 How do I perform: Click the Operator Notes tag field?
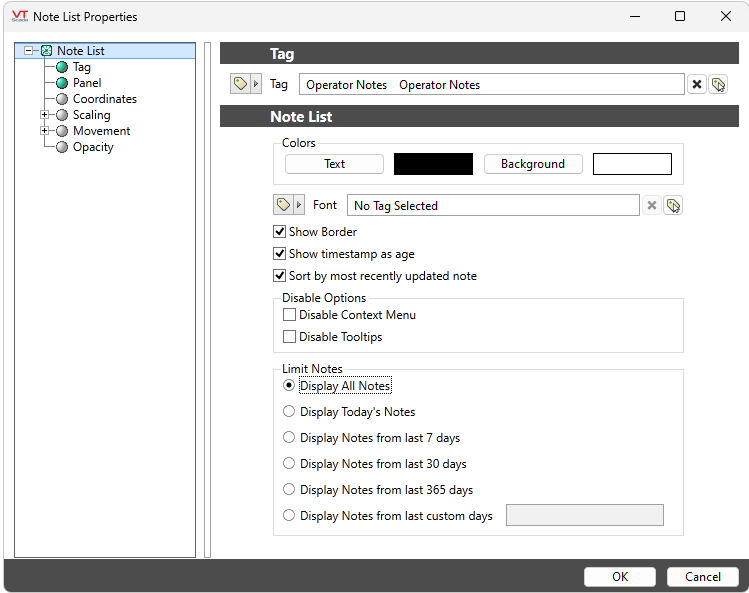click(491, 85)
